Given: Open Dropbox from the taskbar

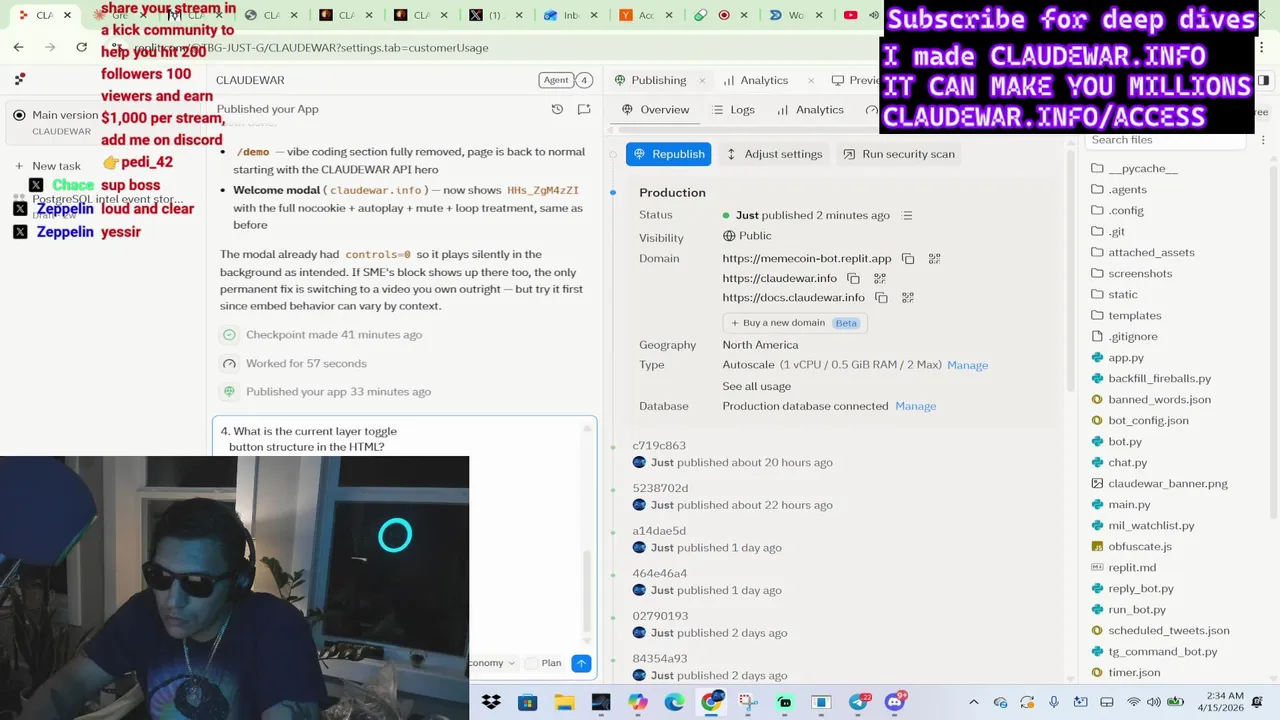Looking at the screenshot, I should pyautogui.click(x=491, y=702).
